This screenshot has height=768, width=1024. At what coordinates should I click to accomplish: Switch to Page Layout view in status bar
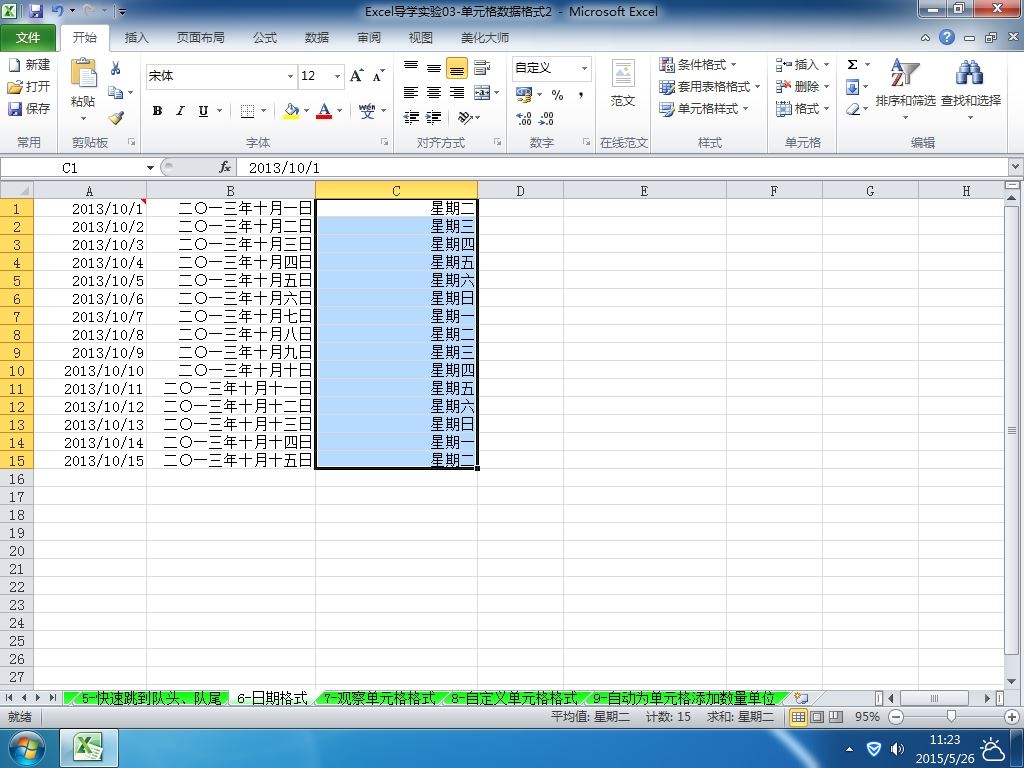click(817, 717)
